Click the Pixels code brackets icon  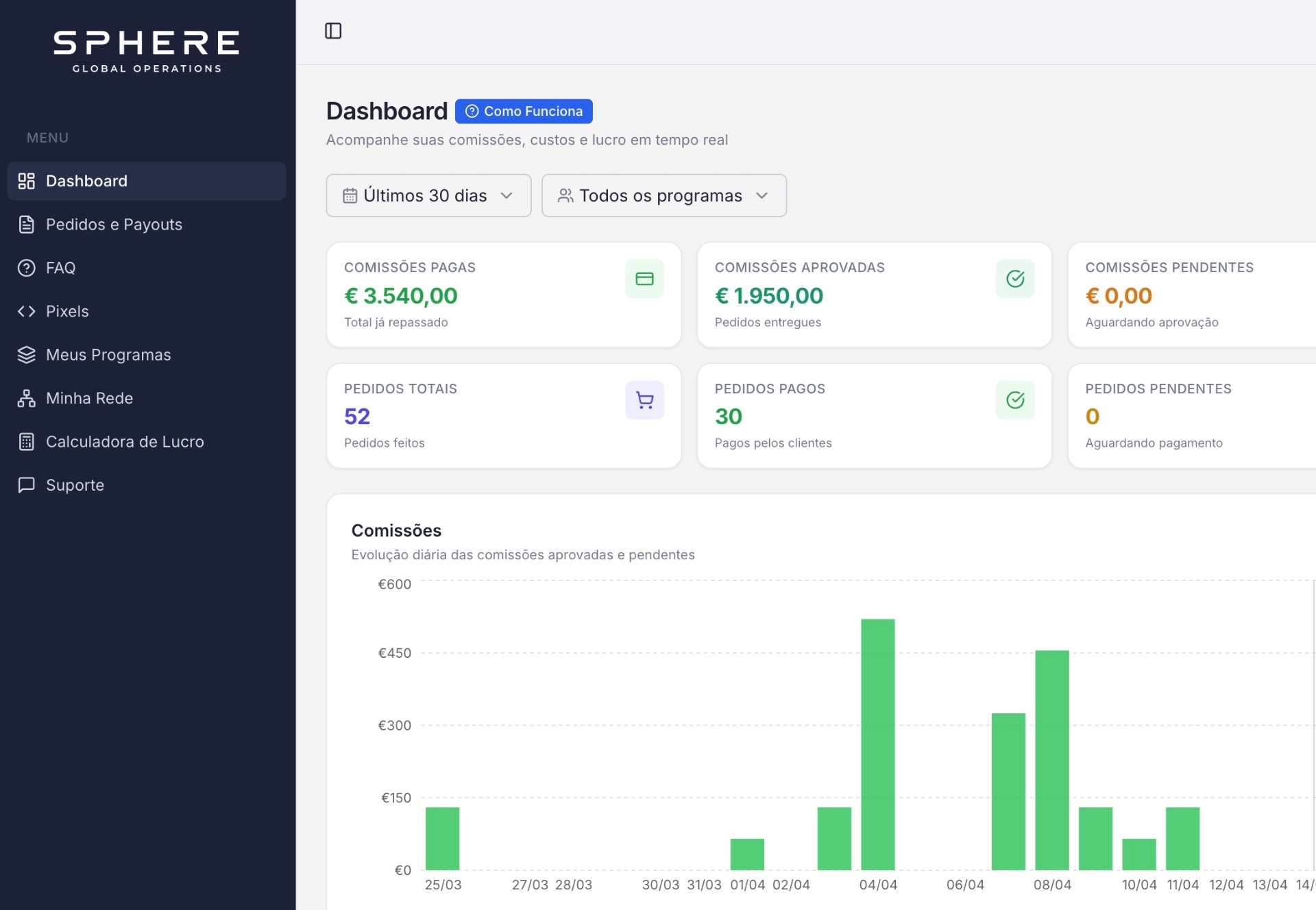click(x=26, y=311)
